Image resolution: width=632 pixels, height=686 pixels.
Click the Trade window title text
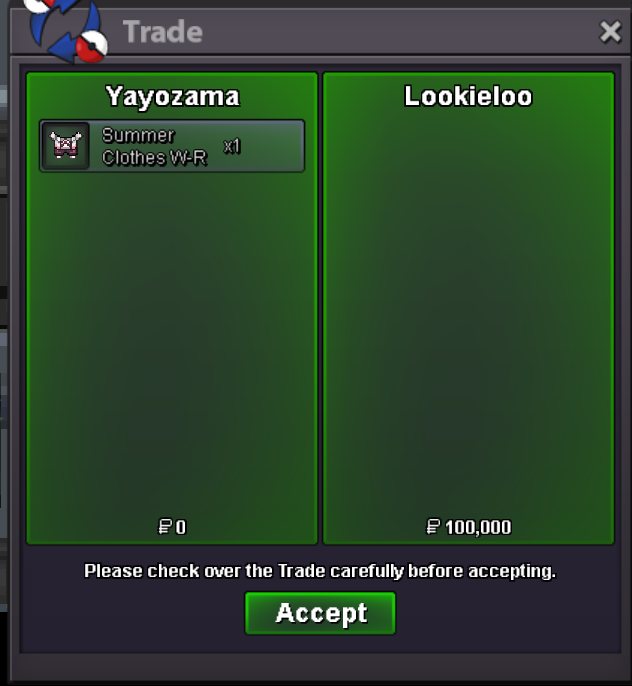163,32
